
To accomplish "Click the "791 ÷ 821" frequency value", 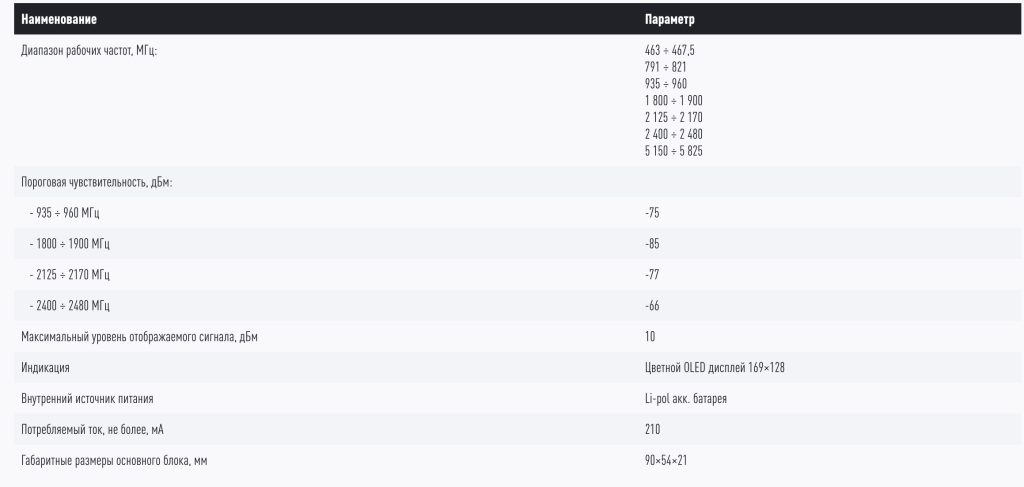I will pyautogui.click(x=664, y=66).
